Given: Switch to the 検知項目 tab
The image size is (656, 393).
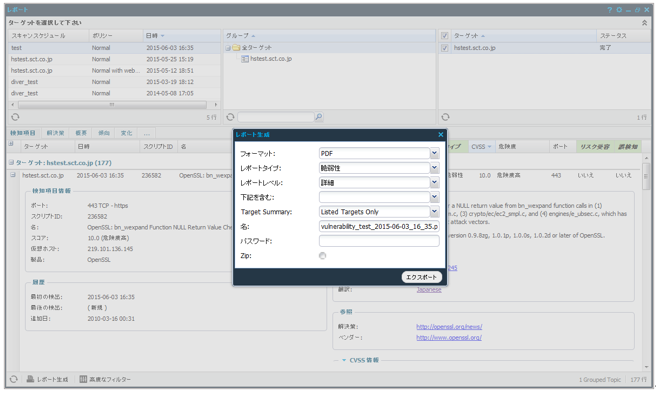Looking at the screenshot, I should point(23,133).
